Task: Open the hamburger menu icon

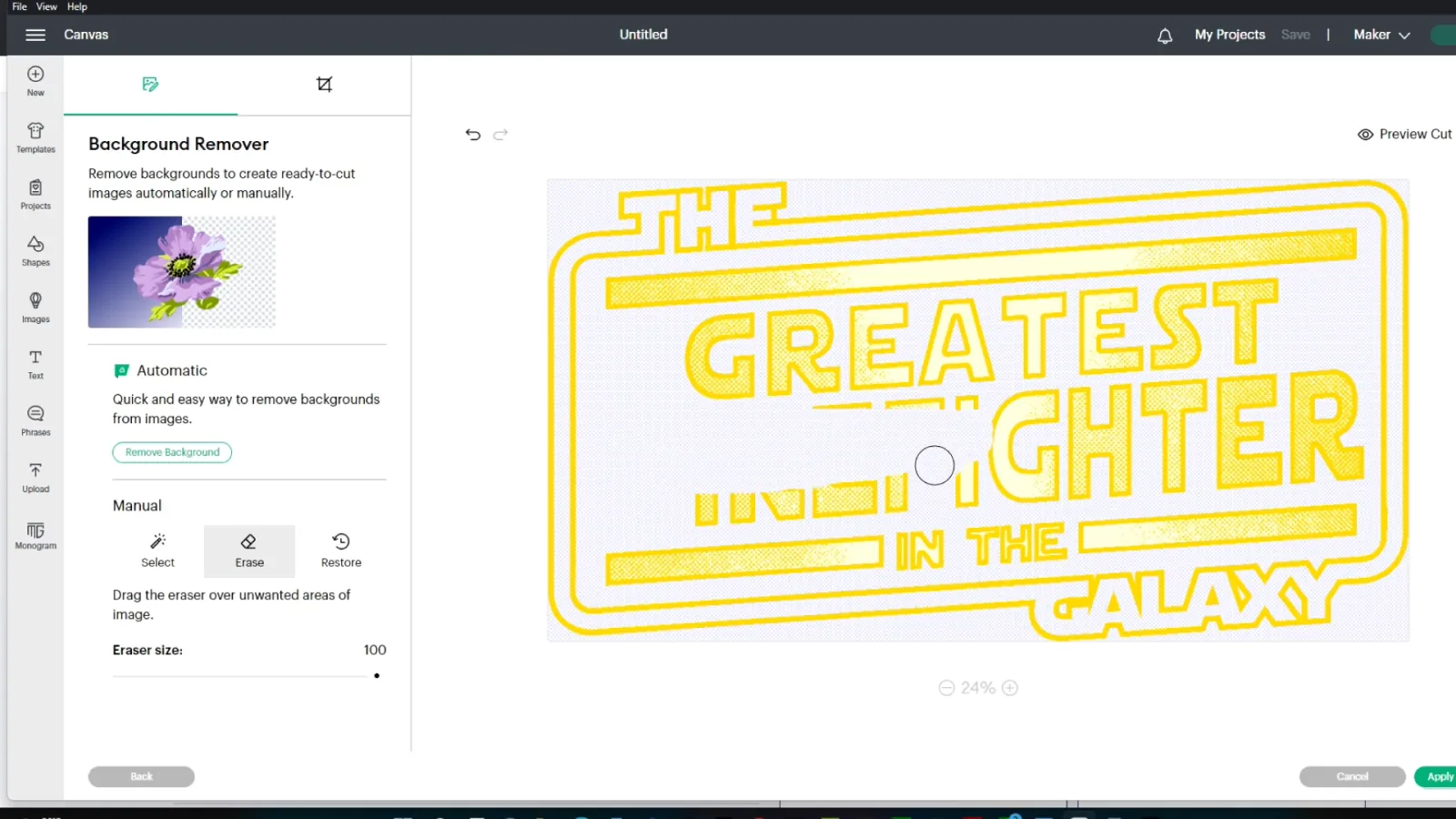Action: point(35,35)
